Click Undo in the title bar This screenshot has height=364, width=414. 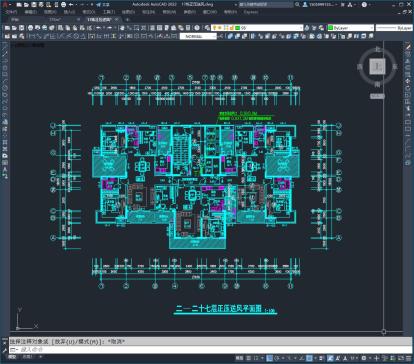(x=71, y=5)
